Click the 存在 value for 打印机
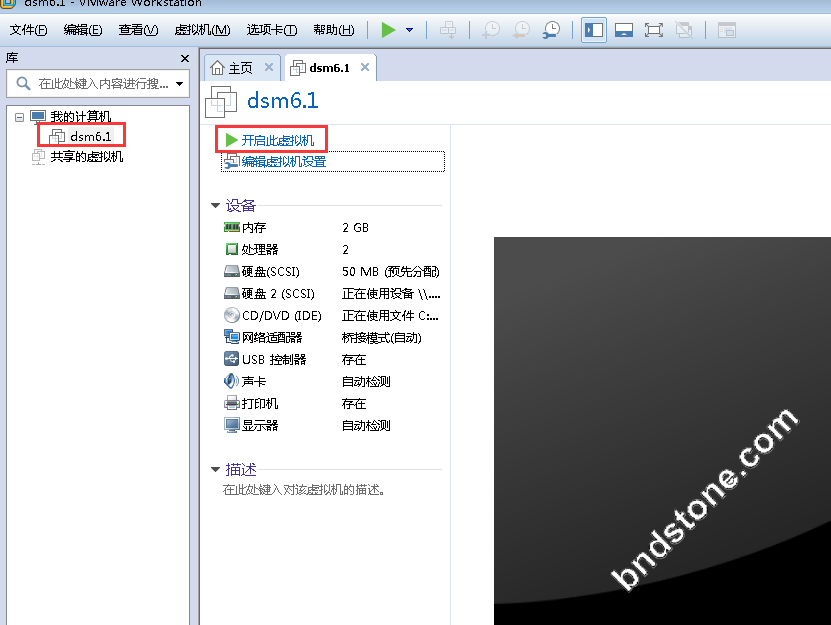This screenshot has width=831, height=625. [354, 404]
